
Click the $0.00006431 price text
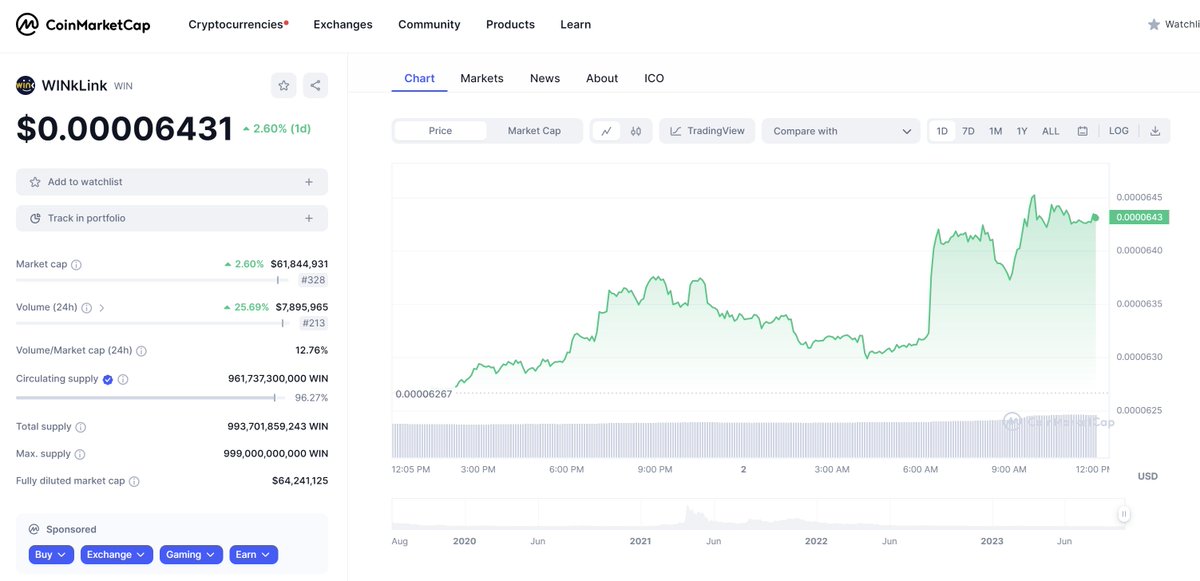click(125, 129)
